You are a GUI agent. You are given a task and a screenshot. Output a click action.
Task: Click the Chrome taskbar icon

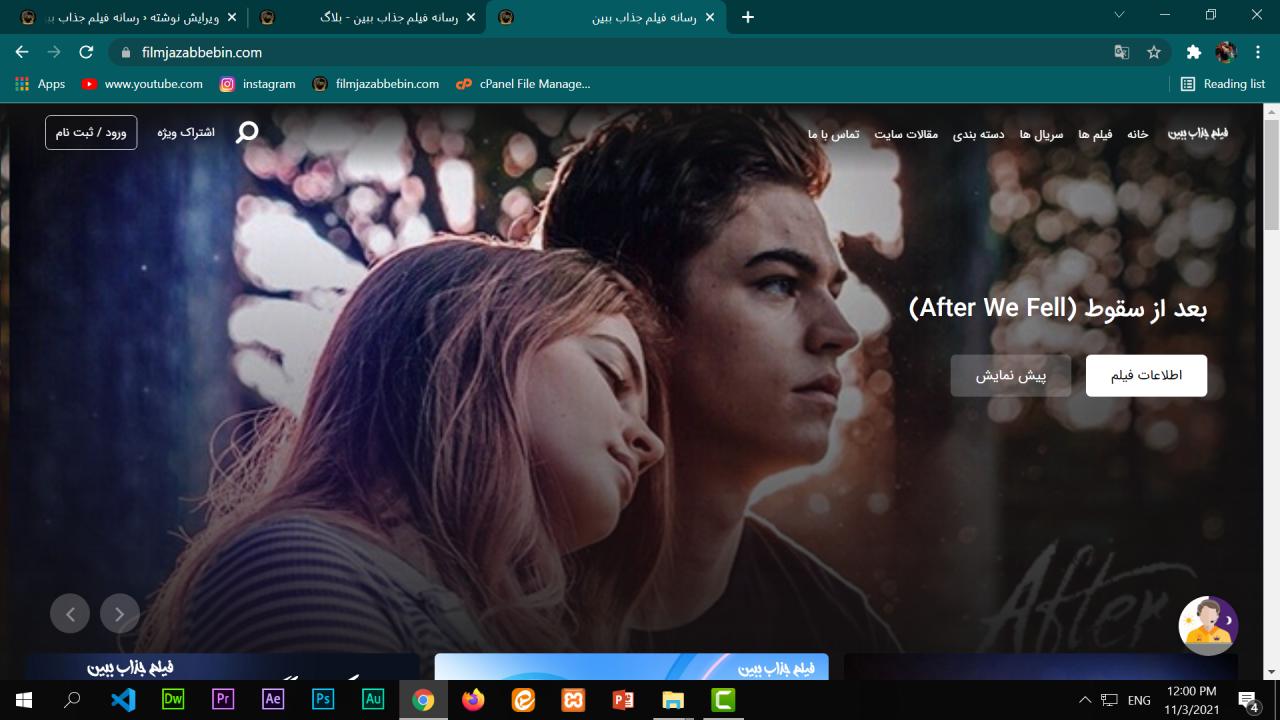(x=423, y=700)
